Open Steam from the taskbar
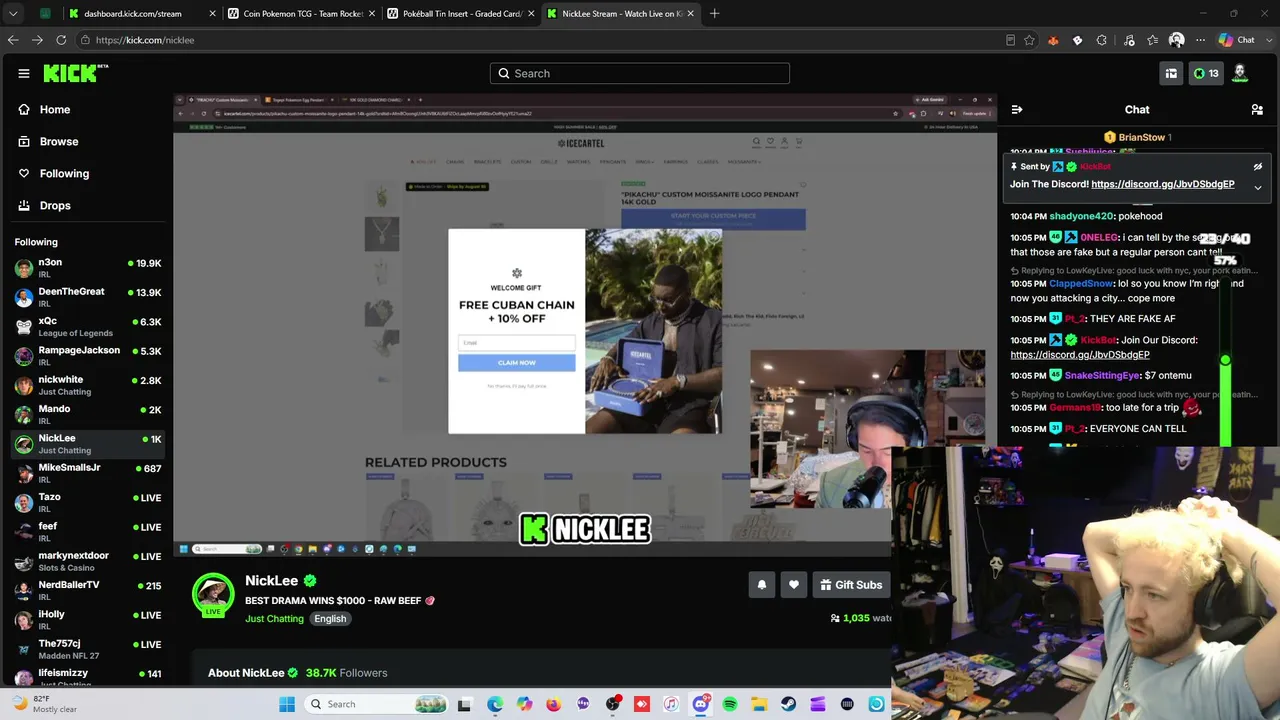1280x720 pixels. coord(789,704)
